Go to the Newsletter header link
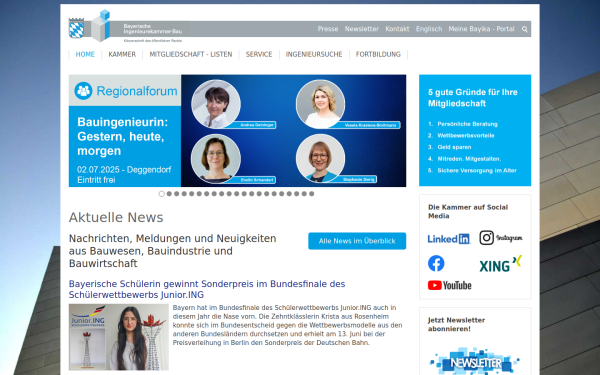 [x=362, y=29]
